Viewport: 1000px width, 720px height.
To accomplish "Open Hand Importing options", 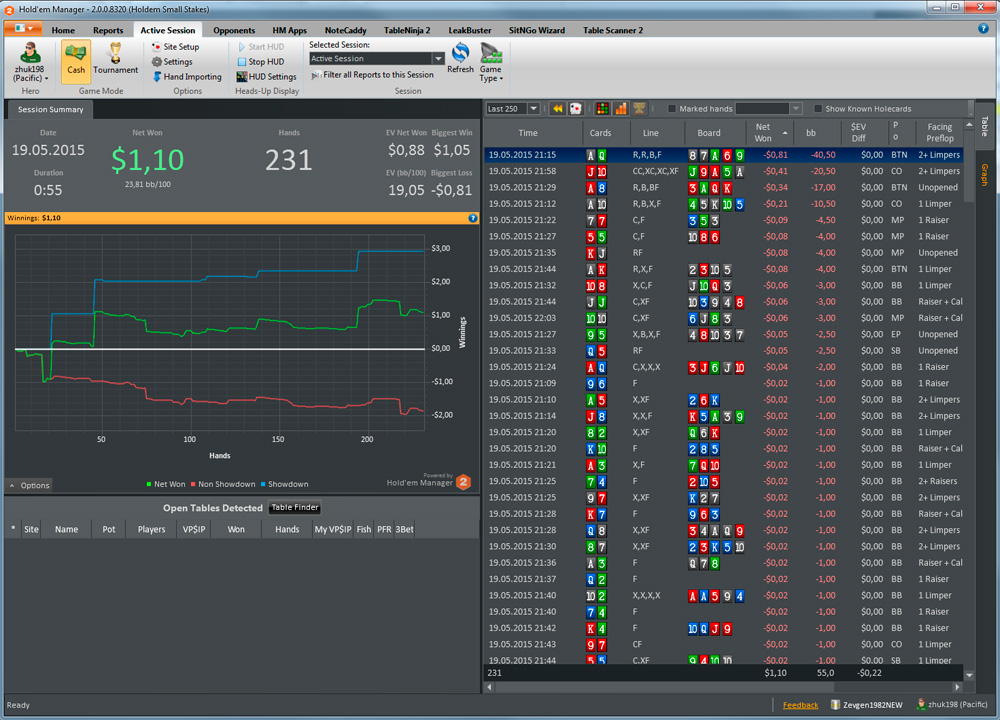I will (x=187, y=77).
